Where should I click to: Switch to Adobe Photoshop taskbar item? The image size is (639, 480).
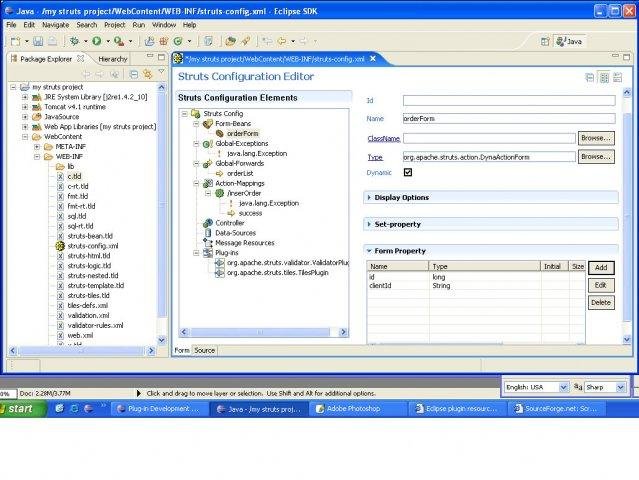tap(357, 409)
